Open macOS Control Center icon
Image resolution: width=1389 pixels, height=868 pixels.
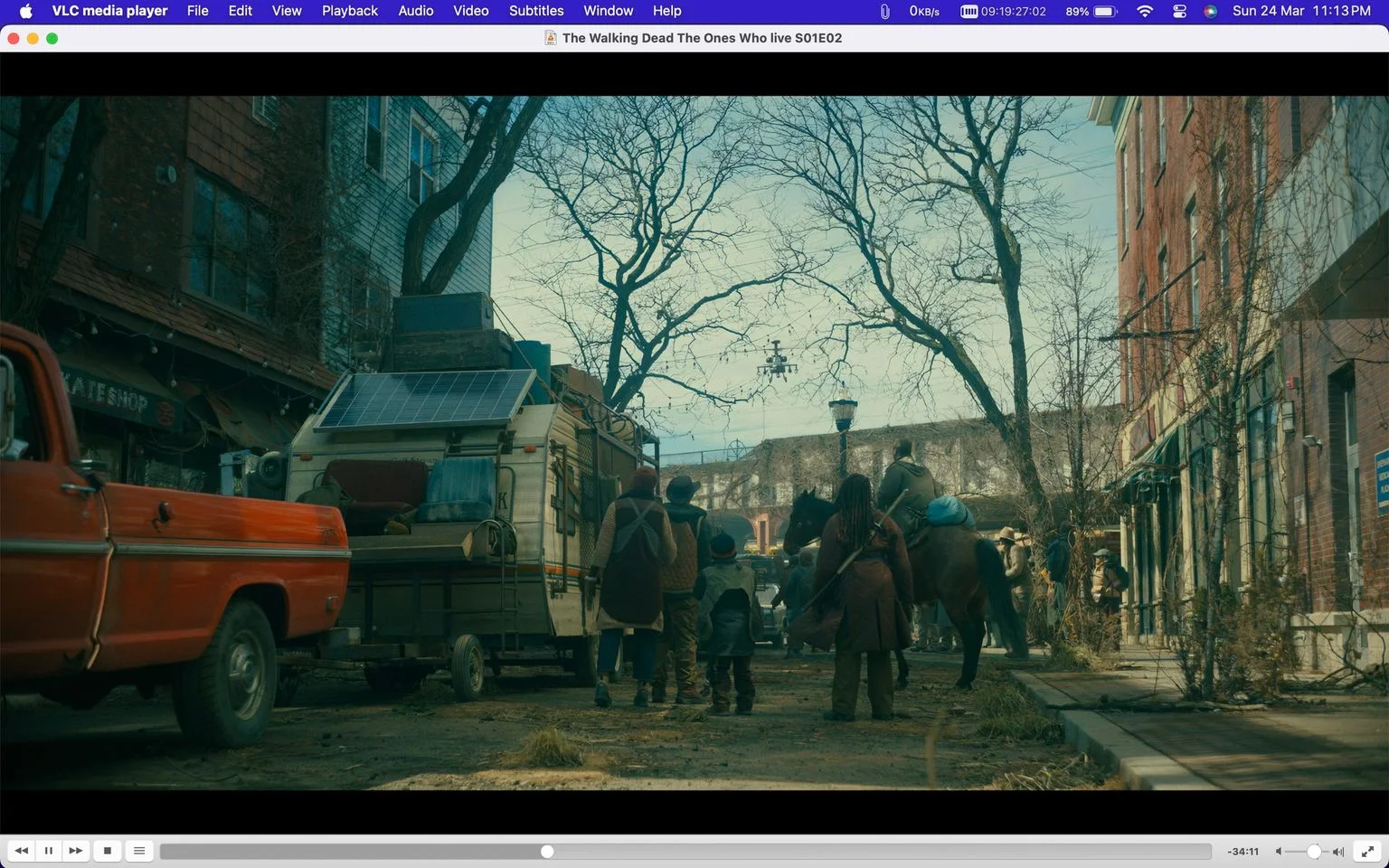1179,11
